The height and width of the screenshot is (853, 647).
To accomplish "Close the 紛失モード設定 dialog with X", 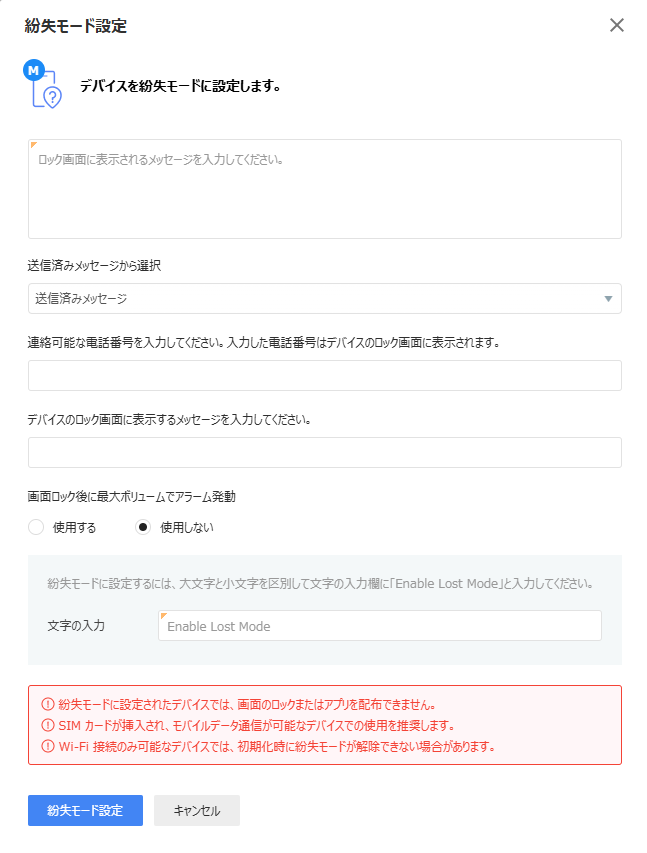I will pyautogui.click(x=617, y=25).
